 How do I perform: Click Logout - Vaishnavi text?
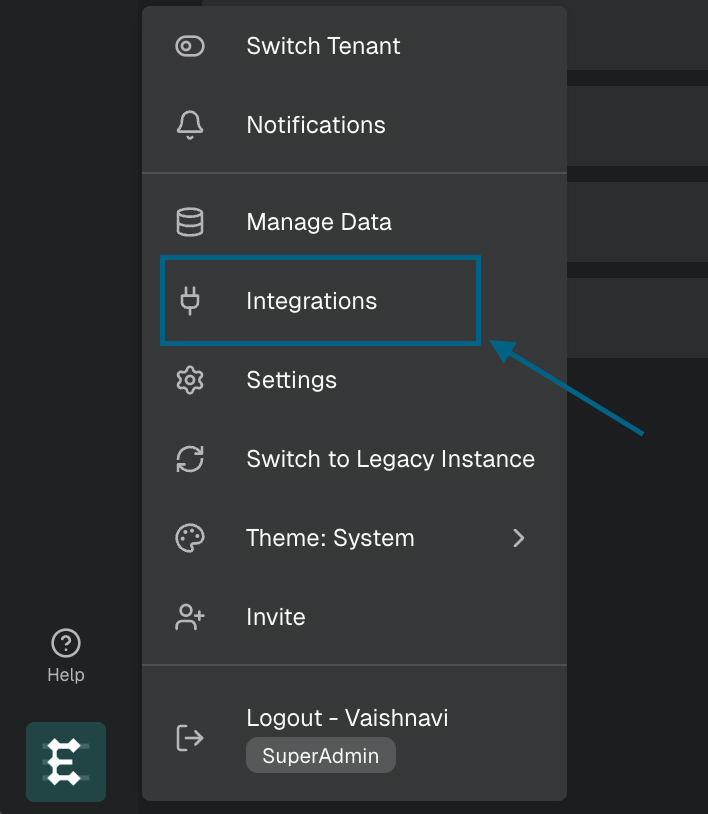click(x=347, y=718)
